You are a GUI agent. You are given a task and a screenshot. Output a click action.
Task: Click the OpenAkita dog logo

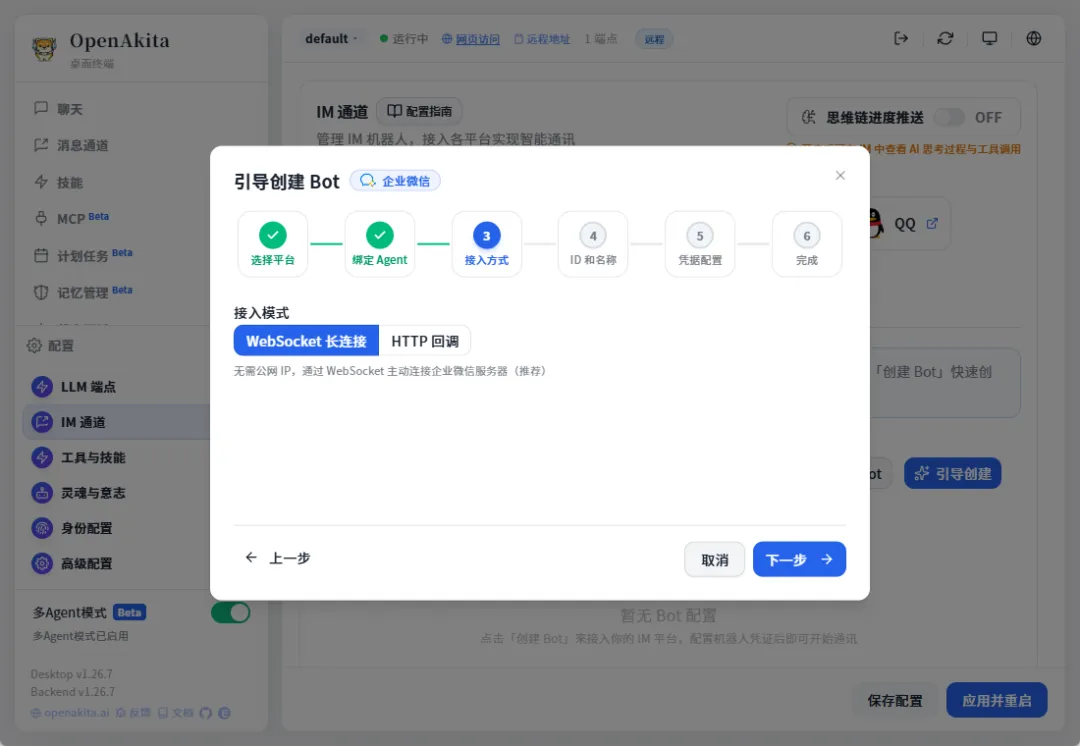pyautogui.click(x=44, y=48)
